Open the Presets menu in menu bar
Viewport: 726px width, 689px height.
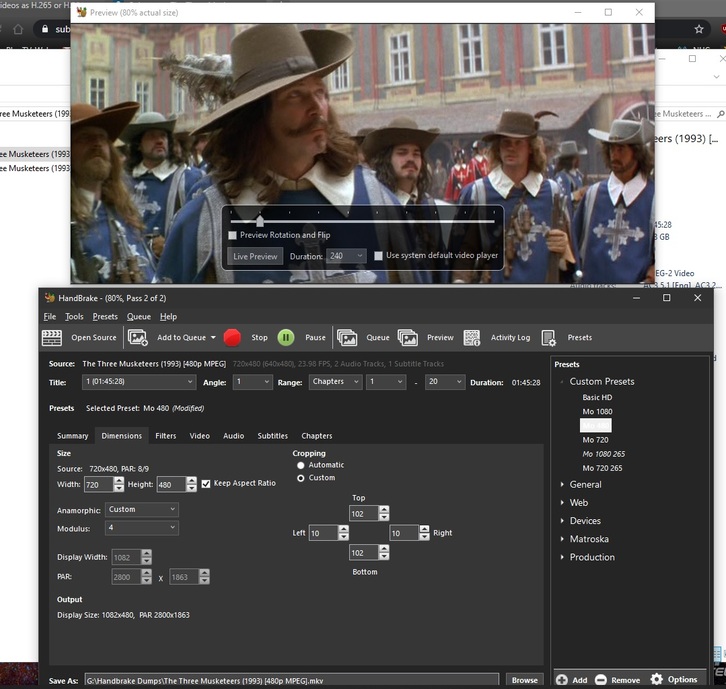(x=105, y=317)
